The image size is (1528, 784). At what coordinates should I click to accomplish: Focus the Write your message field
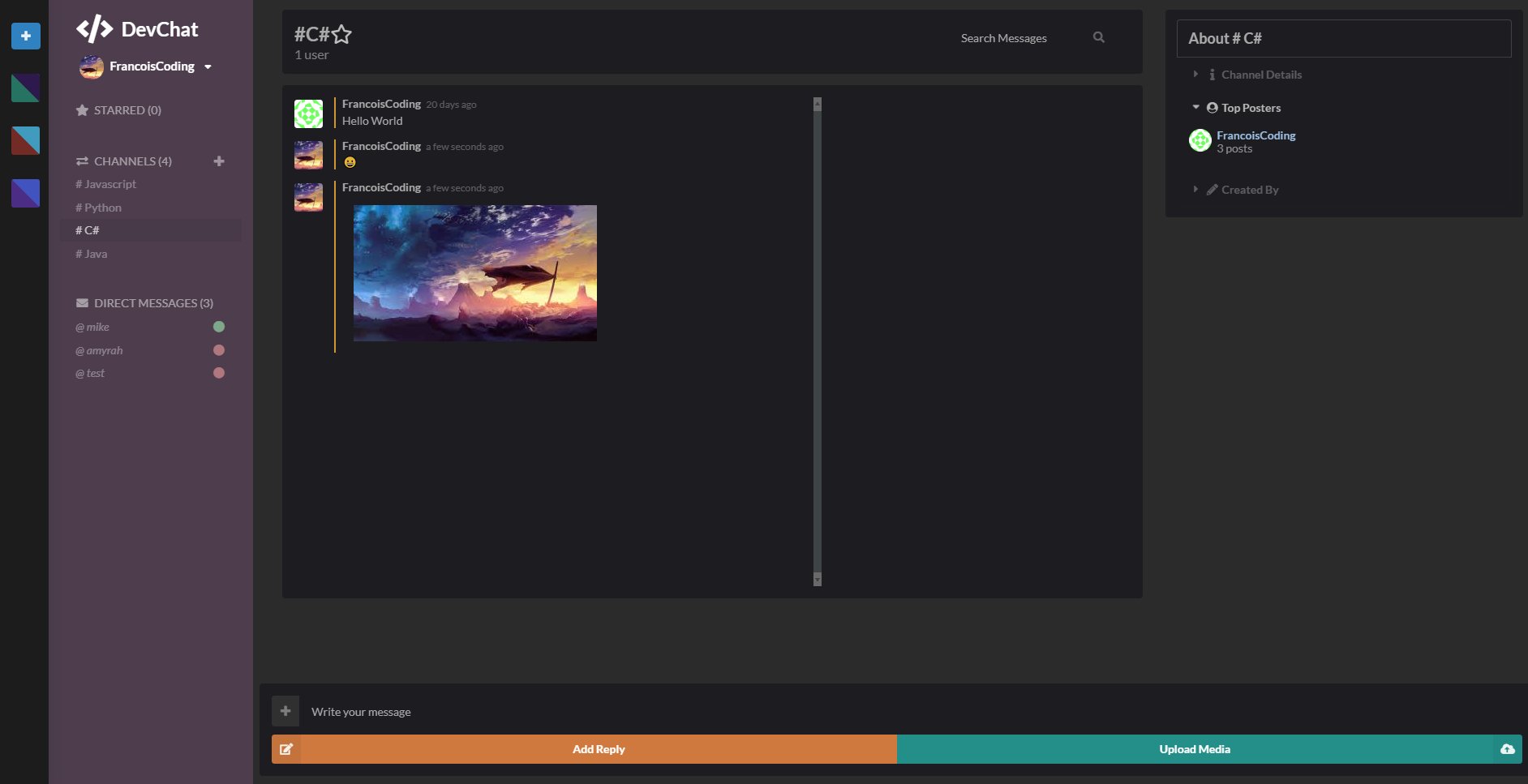point(910,712)
